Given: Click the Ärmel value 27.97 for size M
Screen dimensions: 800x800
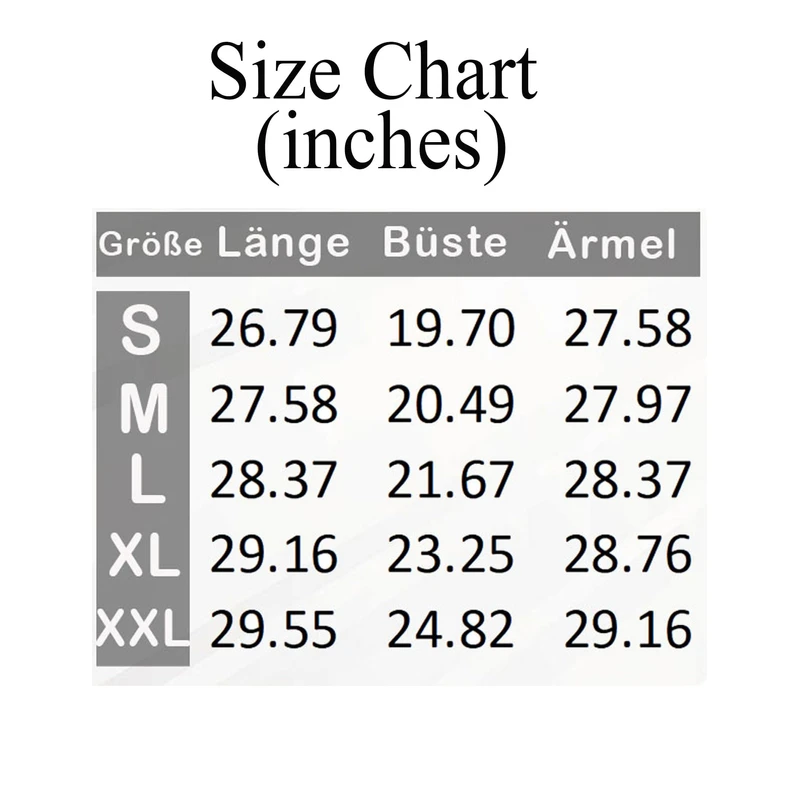Looking at the screenshot, I should pos(627,406).
